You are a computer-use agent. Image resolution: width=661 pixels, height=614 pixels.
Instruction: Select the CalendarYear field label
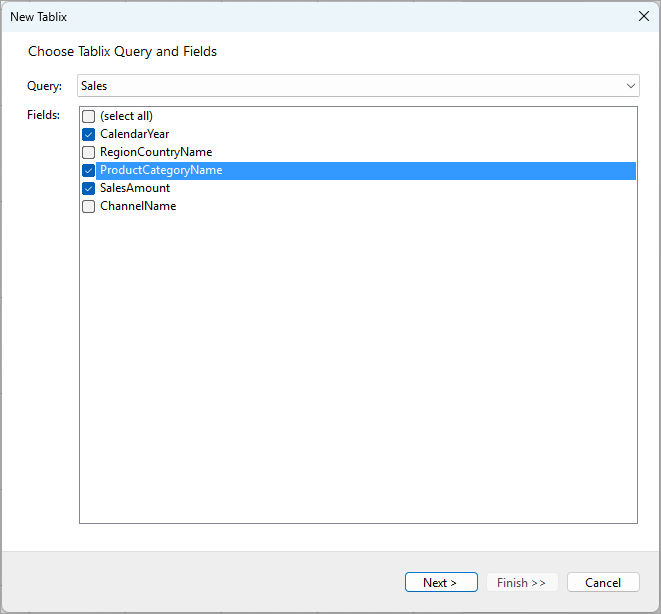point(134,134)
